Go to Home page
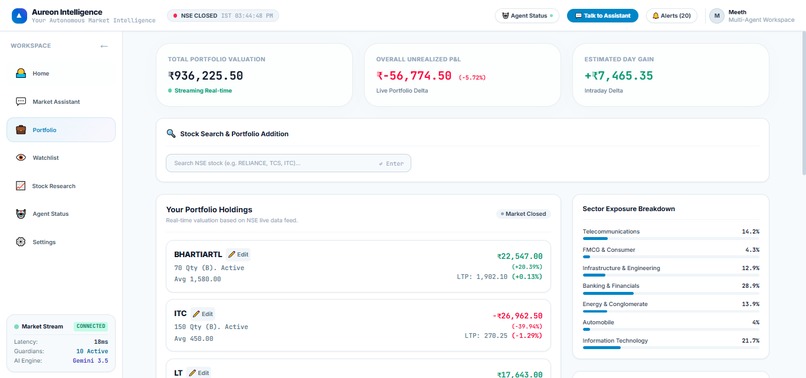 click(x=61, y=74)
